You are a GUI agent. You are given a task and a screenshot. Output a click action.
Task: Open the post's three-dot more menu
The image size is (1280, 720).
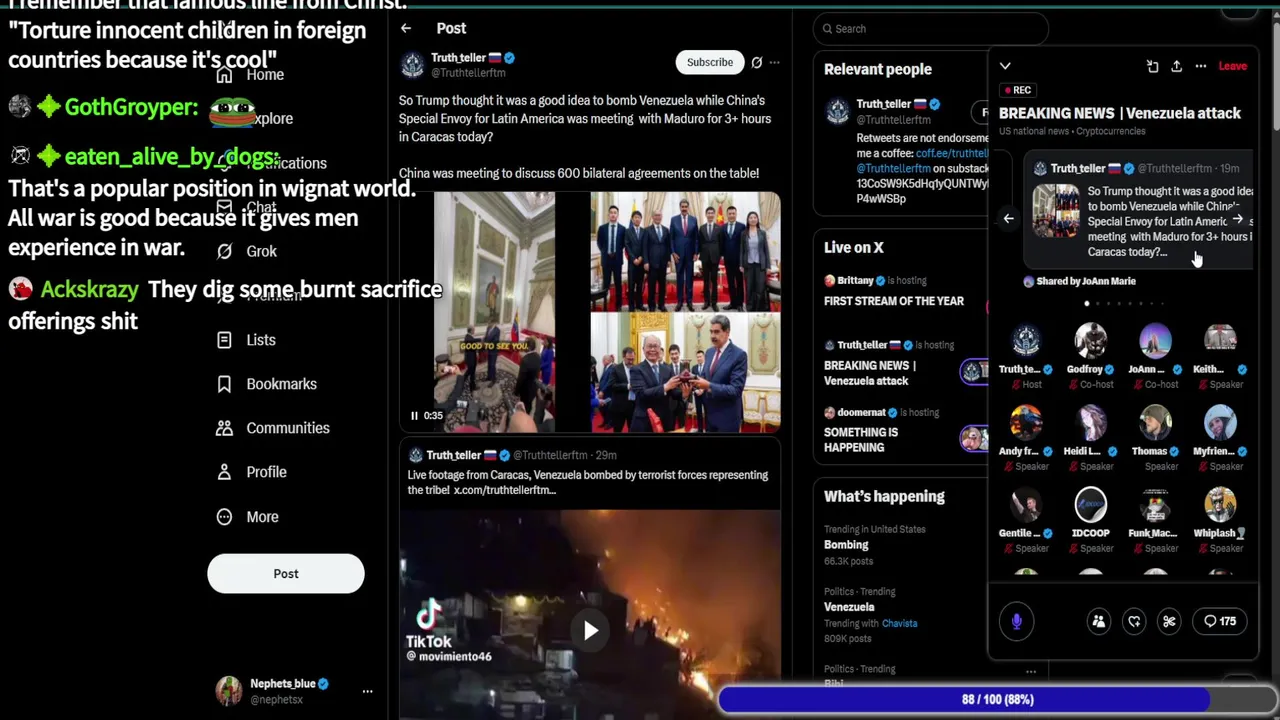pyautogui.click(x=774, y=62)
